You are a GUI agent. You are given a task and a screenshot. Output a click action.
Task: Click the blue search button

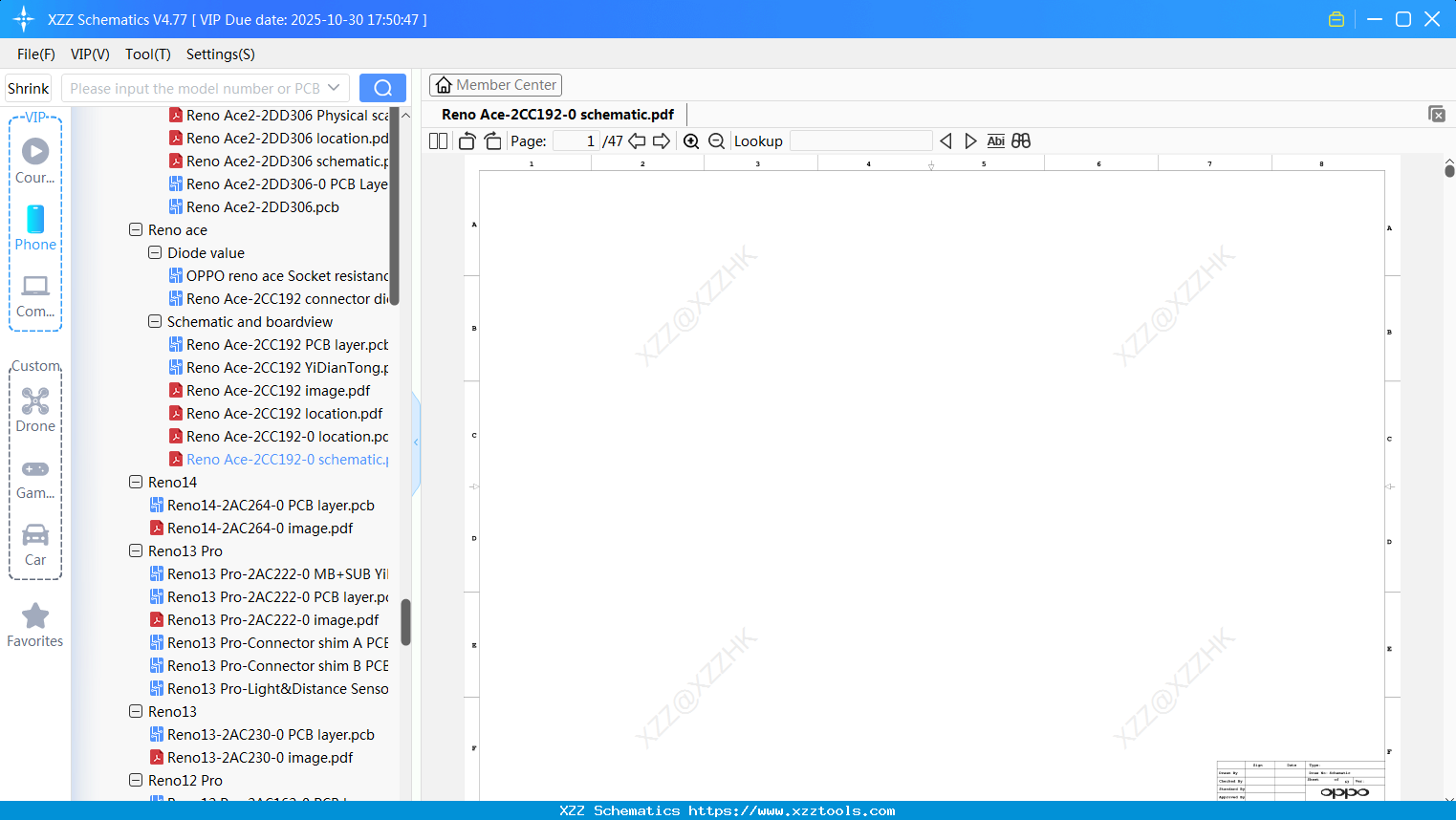pyautogui.click(x=382, y=88)
